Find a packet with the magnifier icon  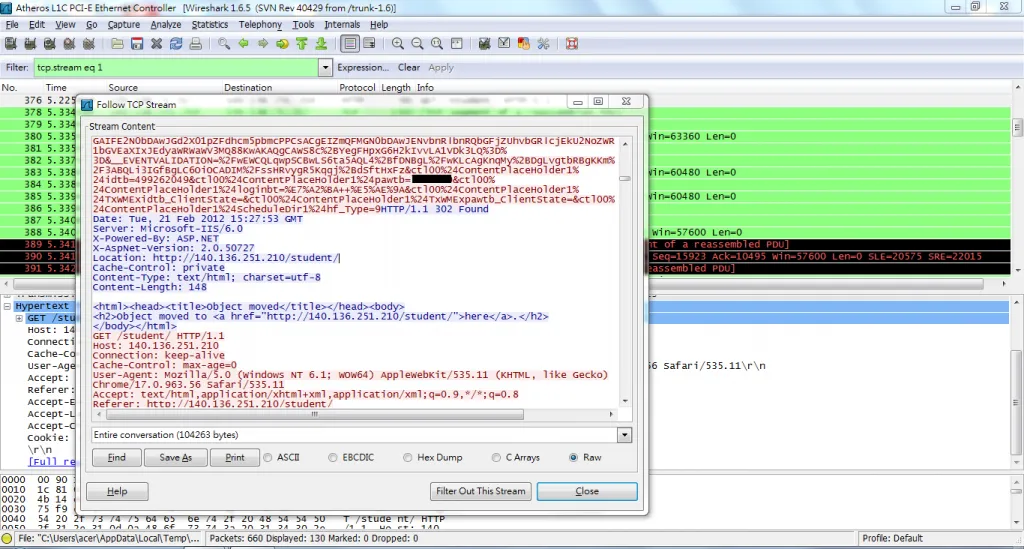click(x=224, y=44)
